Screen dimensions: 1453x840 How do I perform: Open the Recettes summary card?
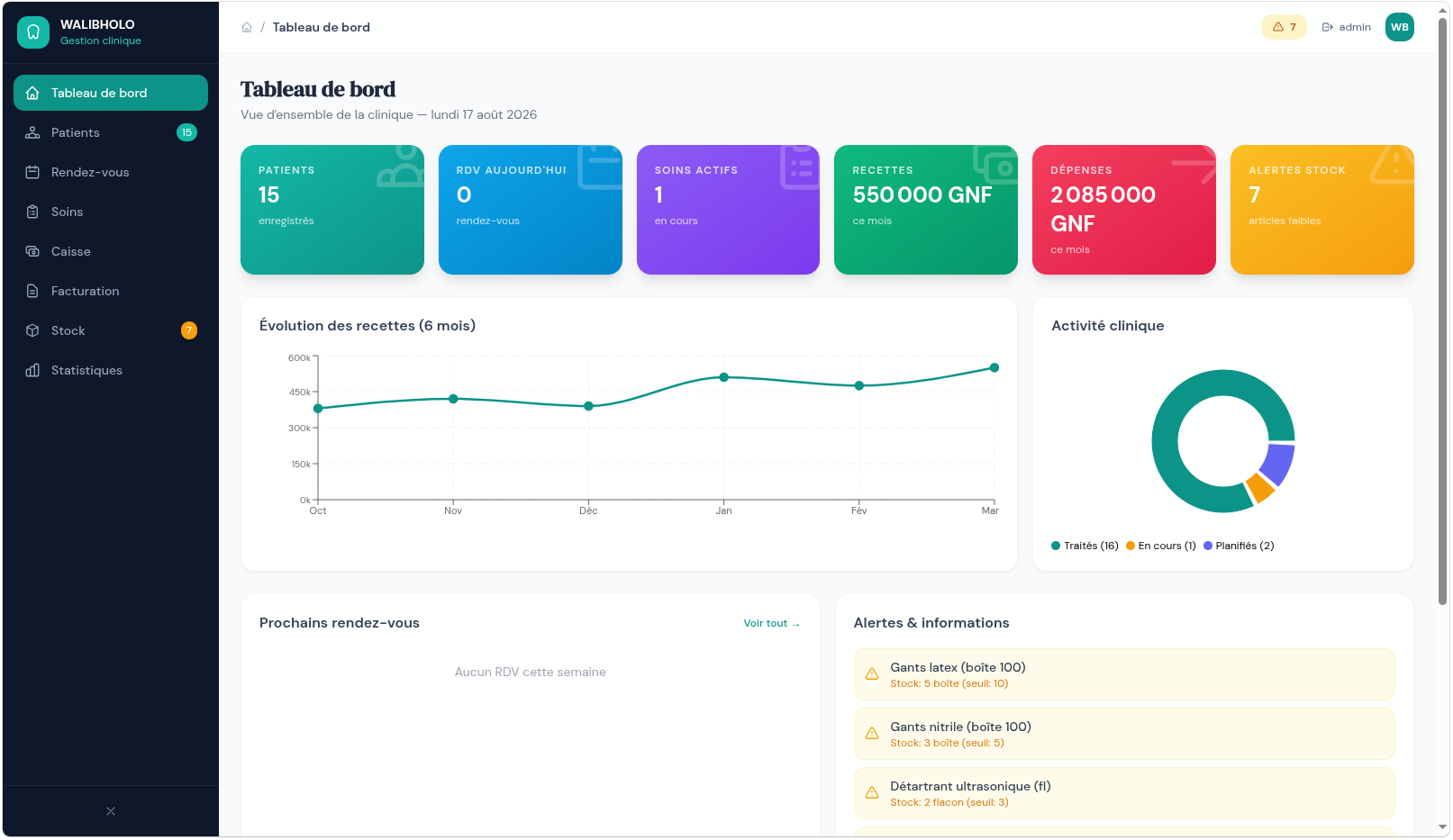(926, 210)
